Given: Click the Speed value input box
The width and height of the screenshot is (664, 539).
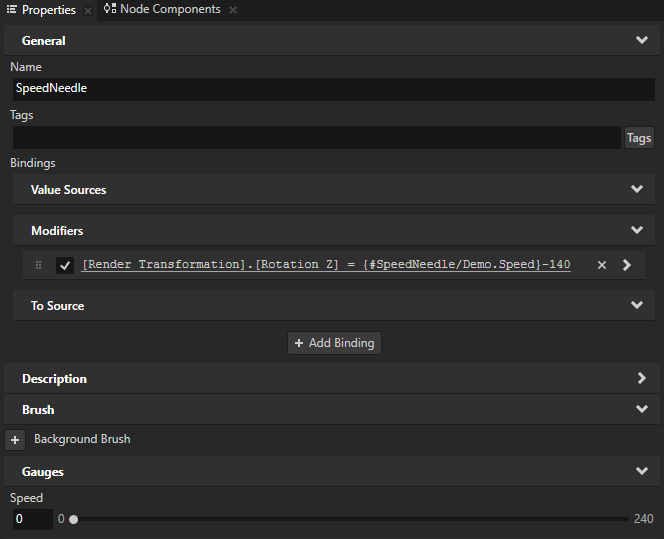Looking at the screenshot, I should pos(33,519).
